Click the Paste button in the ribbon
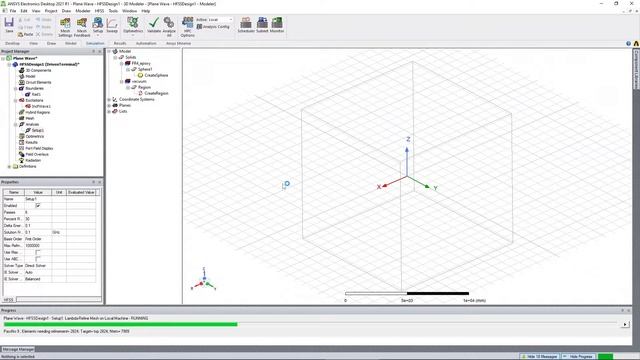640x360 pixels. 25,35
